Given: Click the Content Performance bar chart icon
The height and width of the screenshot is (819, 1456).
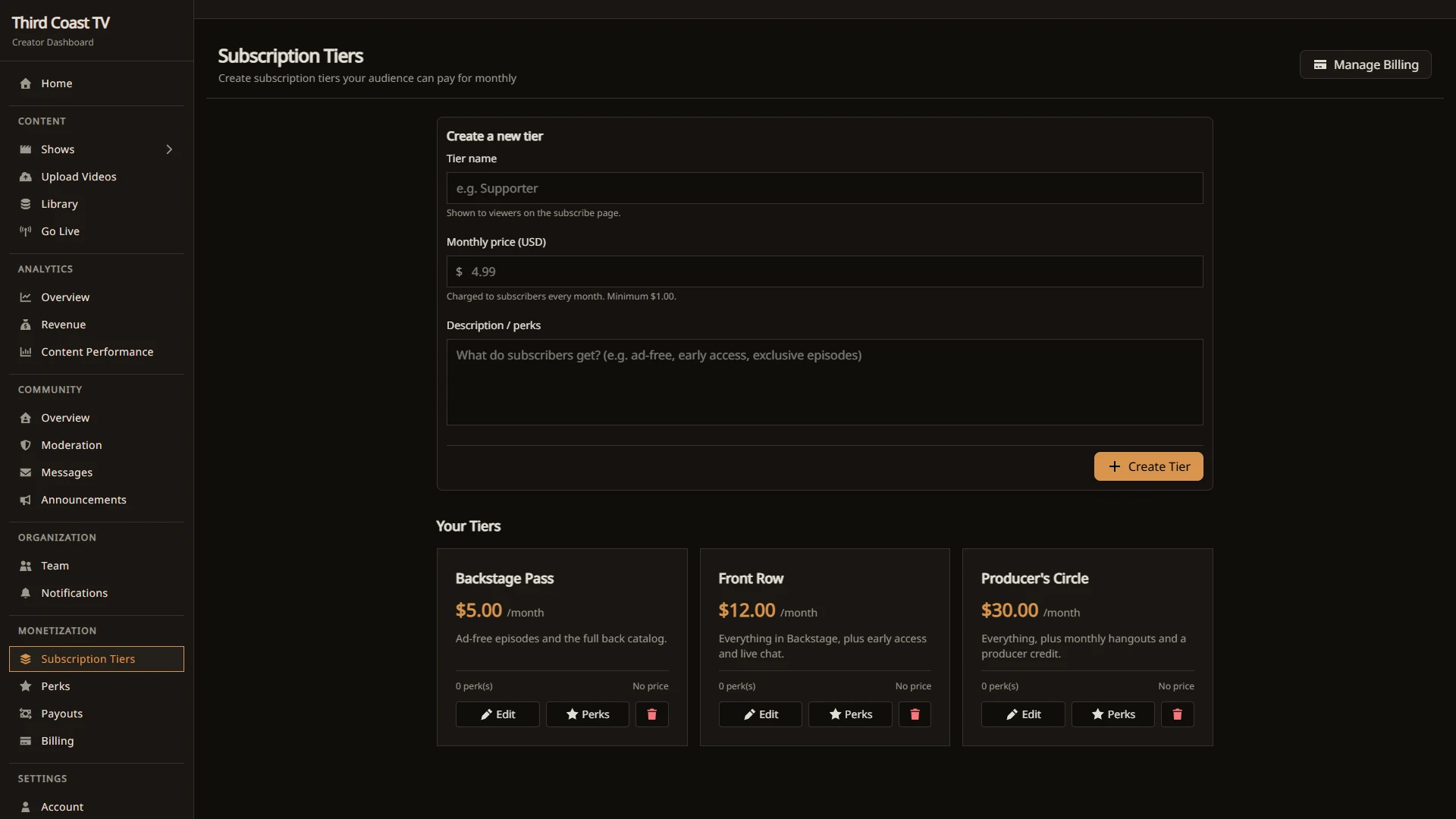Looking at the screenshot, I should pos(26,352).
